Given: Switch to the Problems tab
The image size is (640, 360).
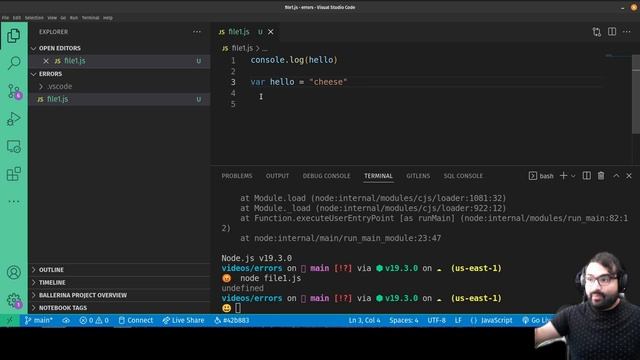Looking at the screenshot, I should pyautogui.click(x=237, y=176).
